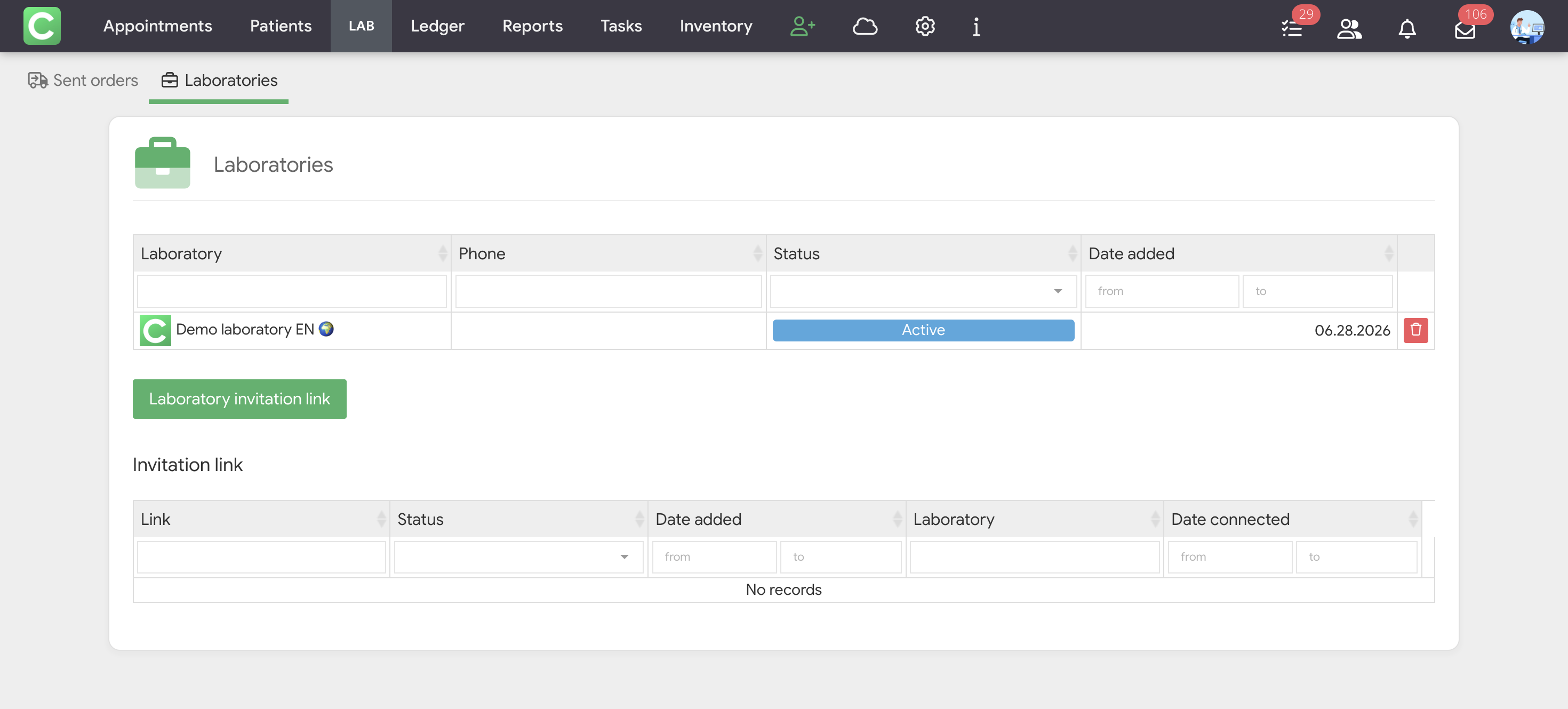
Task: Focus Date connected from field
Action: 1229,557
